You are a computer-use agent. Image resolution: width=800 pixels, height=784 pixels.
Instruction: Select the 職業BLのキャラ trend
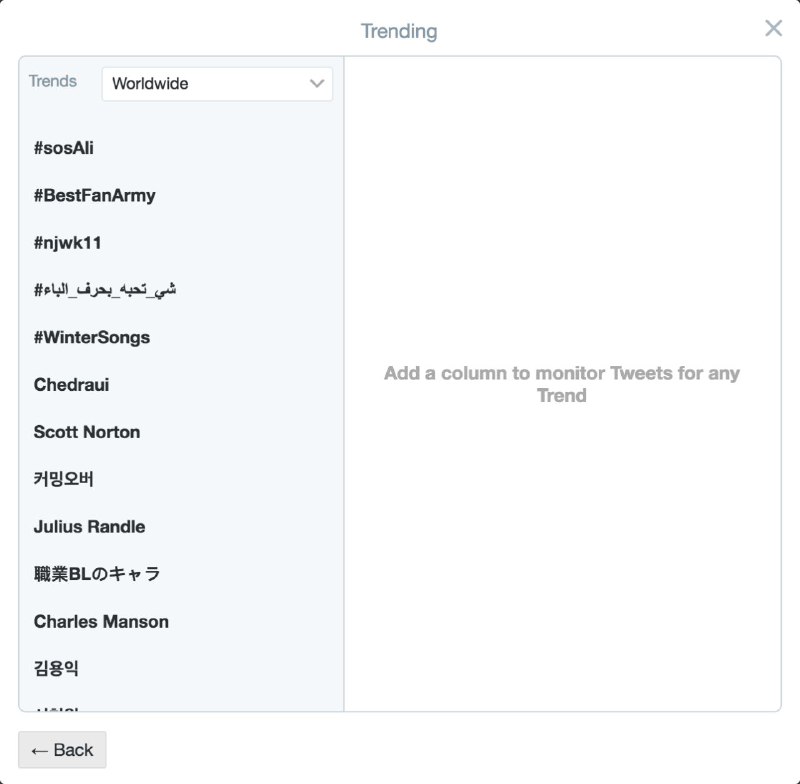(x=97, y=574)
